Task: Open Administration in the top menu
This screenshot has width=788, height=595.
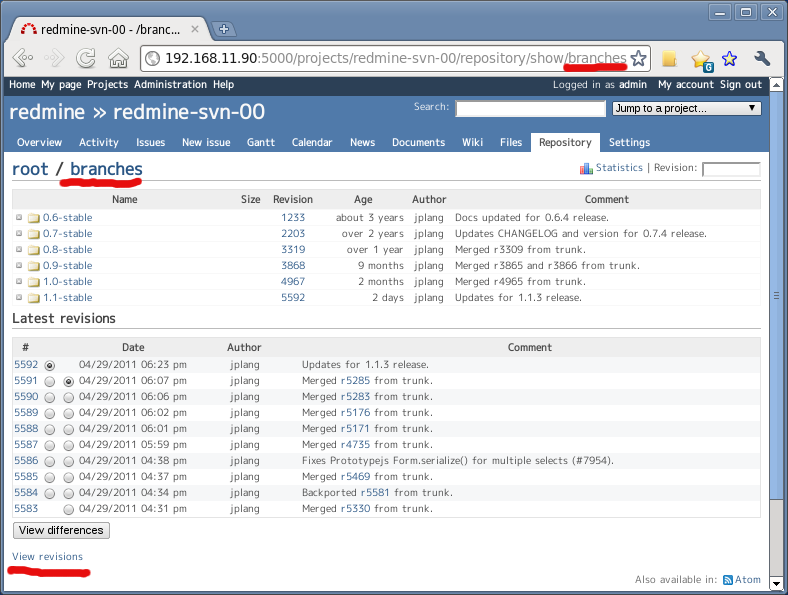Action: point(170,84)
